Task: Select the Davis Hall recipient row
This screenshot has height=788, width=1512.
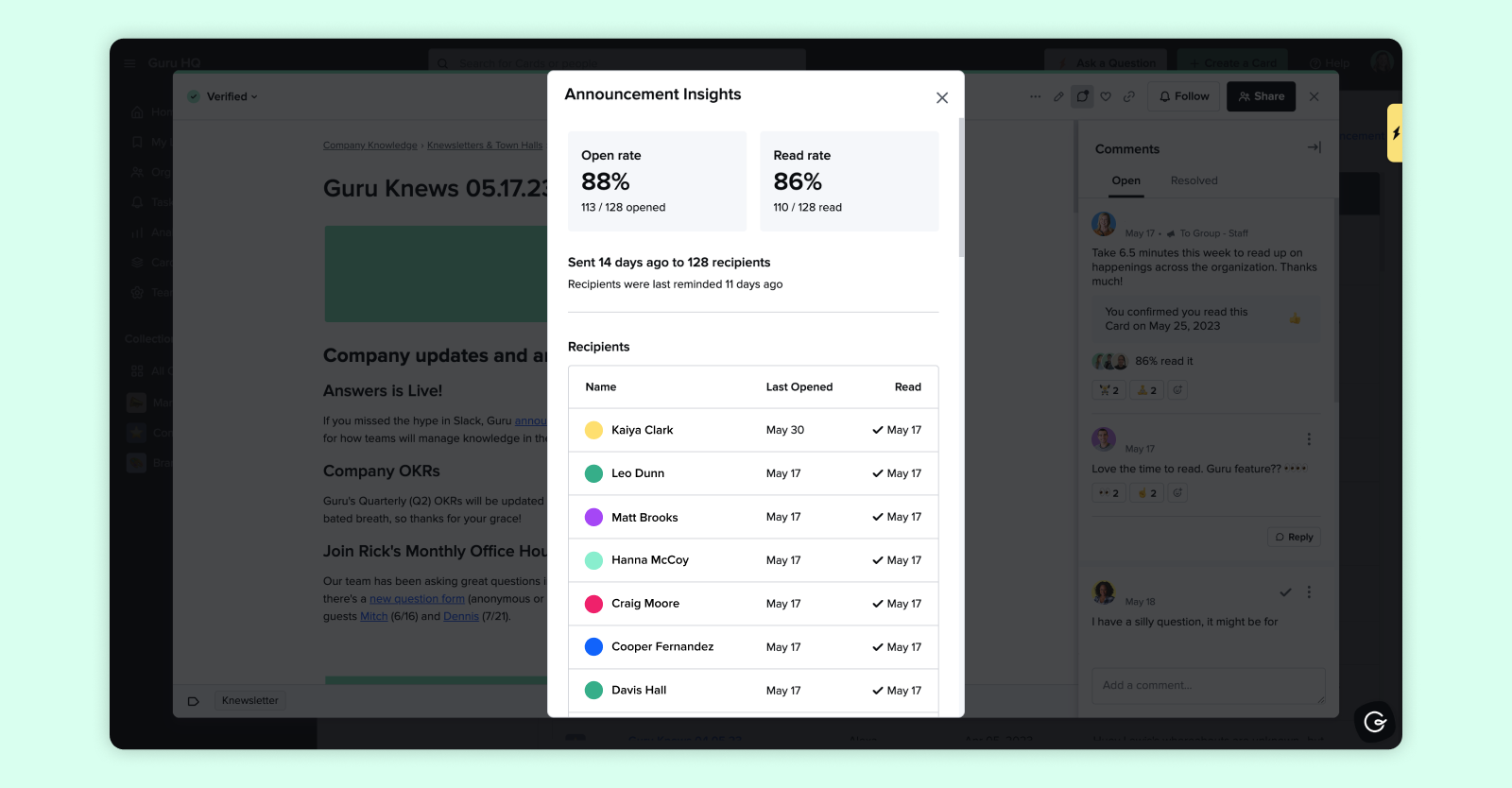Action: click(753, 691)
